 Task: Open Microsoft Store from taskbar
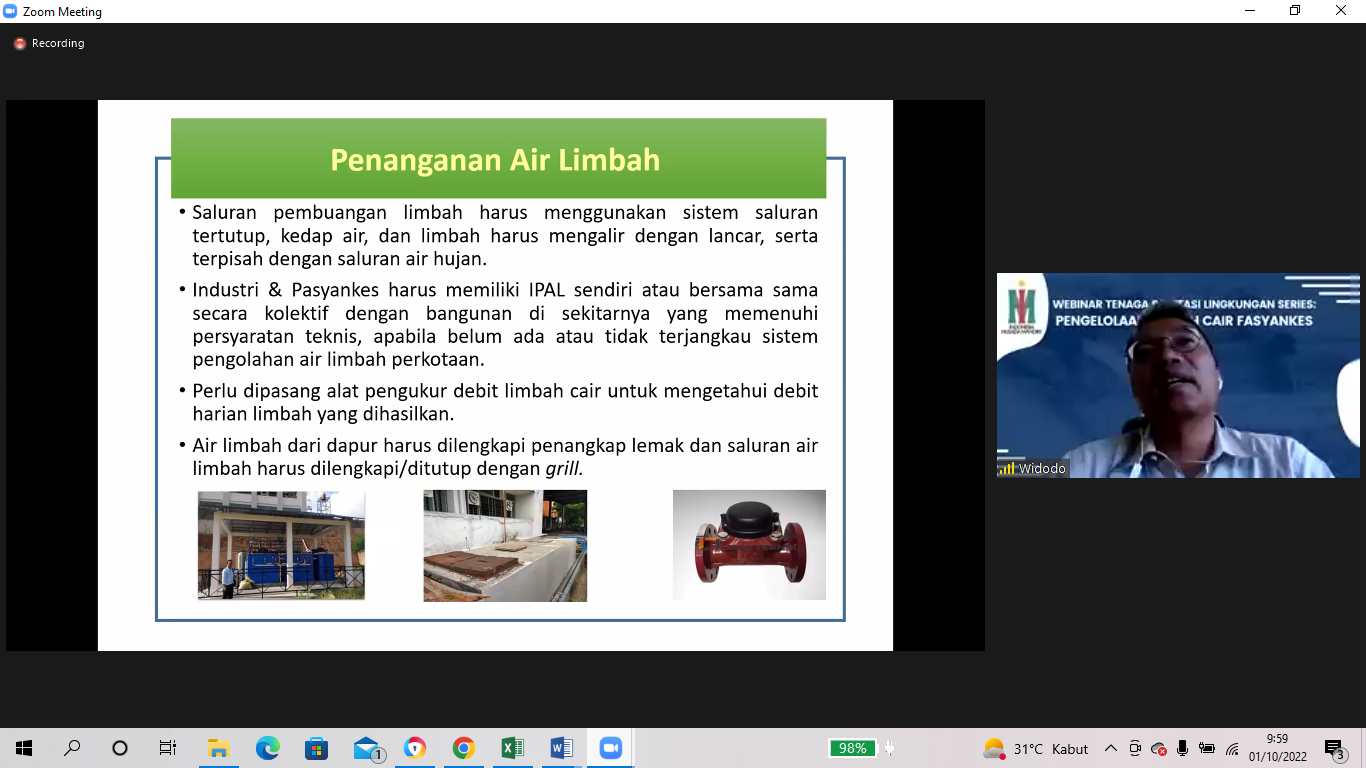coord(316,748)
